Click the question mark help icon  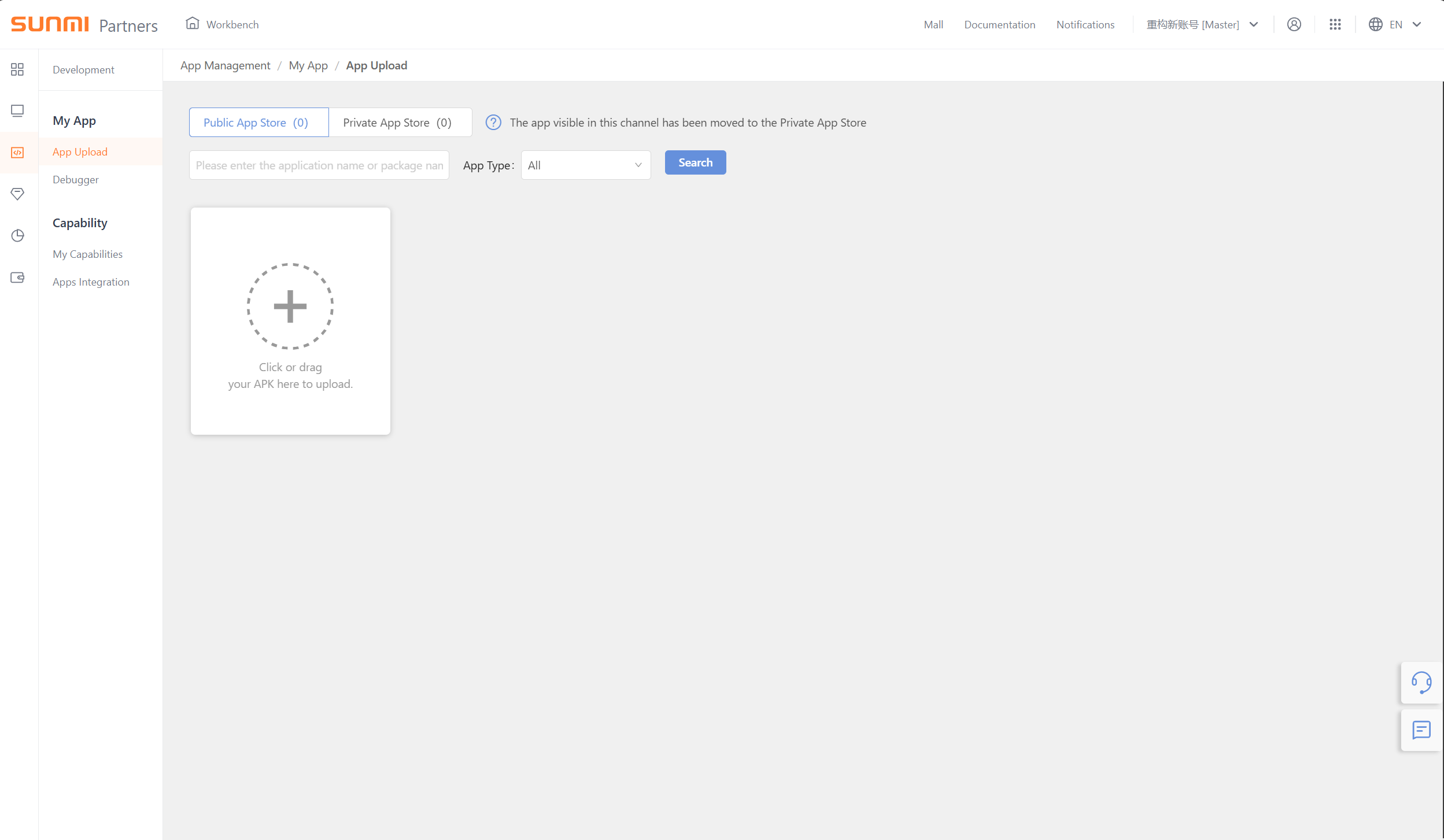[493, 123]
